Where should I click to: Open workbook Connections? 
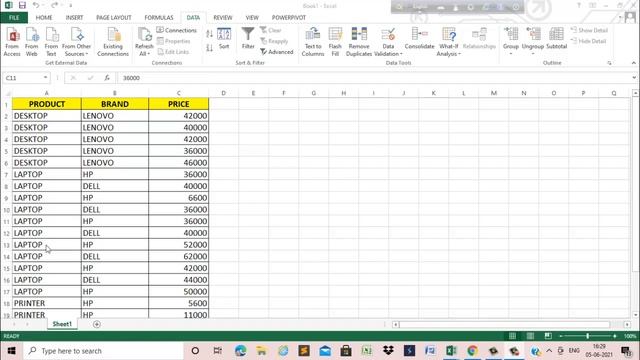177,30
